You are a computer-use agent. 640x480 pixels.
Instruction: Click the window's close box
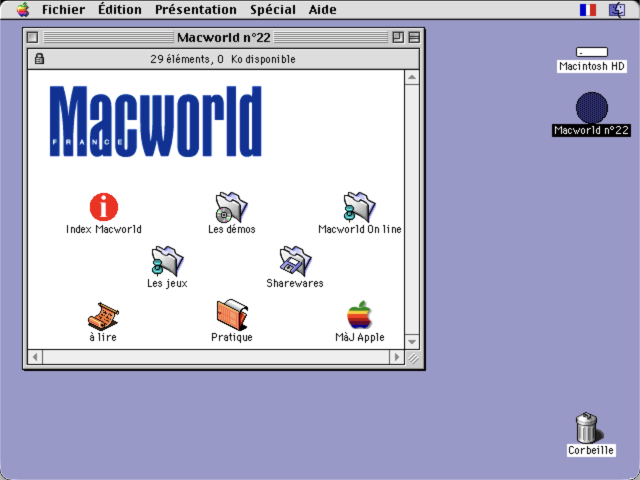click(x=33, y=38)
